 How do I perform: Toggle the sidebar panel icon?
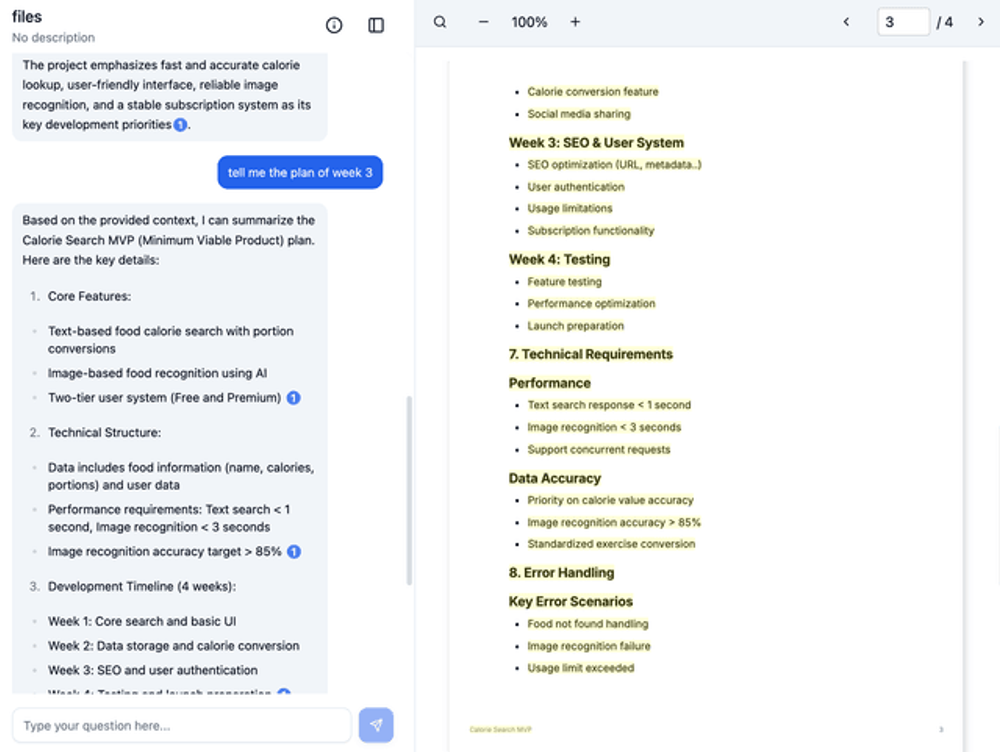[x=376, y=25]
